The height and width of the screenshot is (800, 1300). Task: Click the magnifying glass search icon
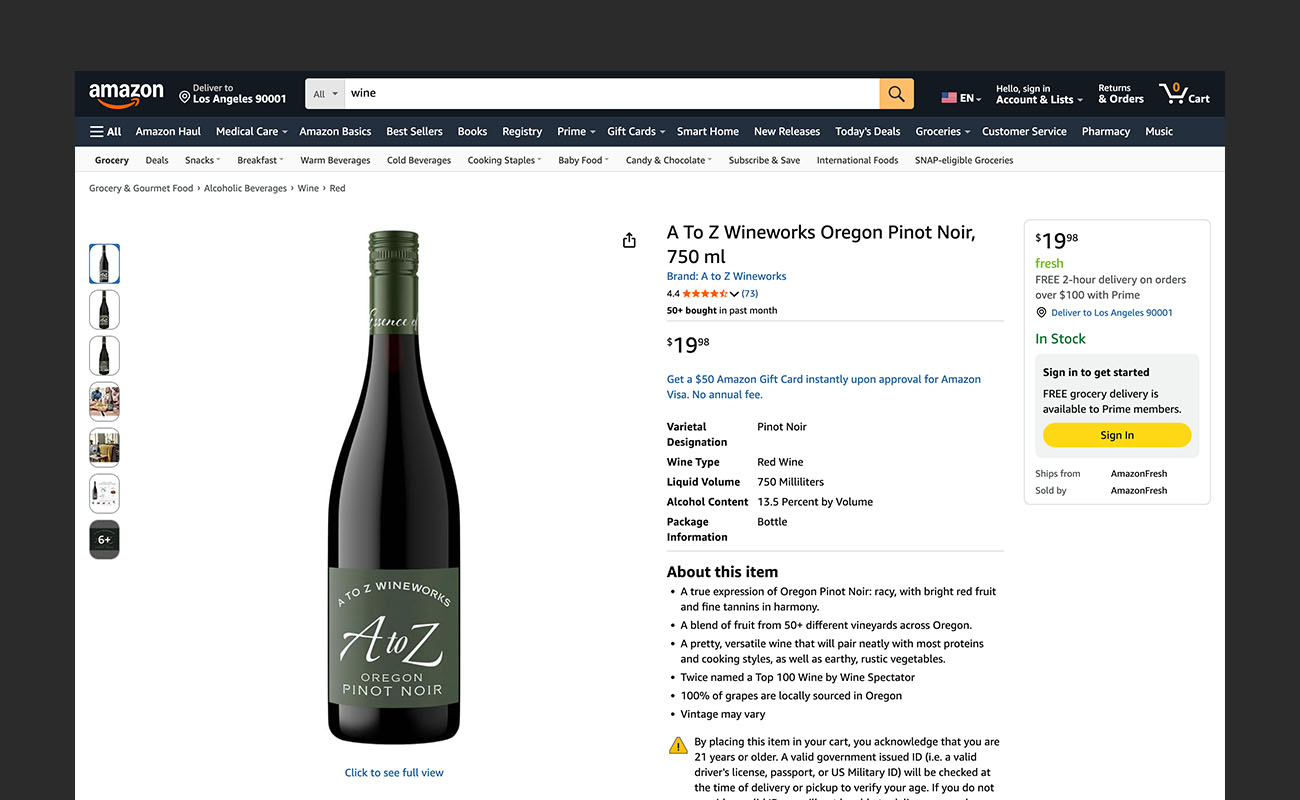click(x=895, y=93)
